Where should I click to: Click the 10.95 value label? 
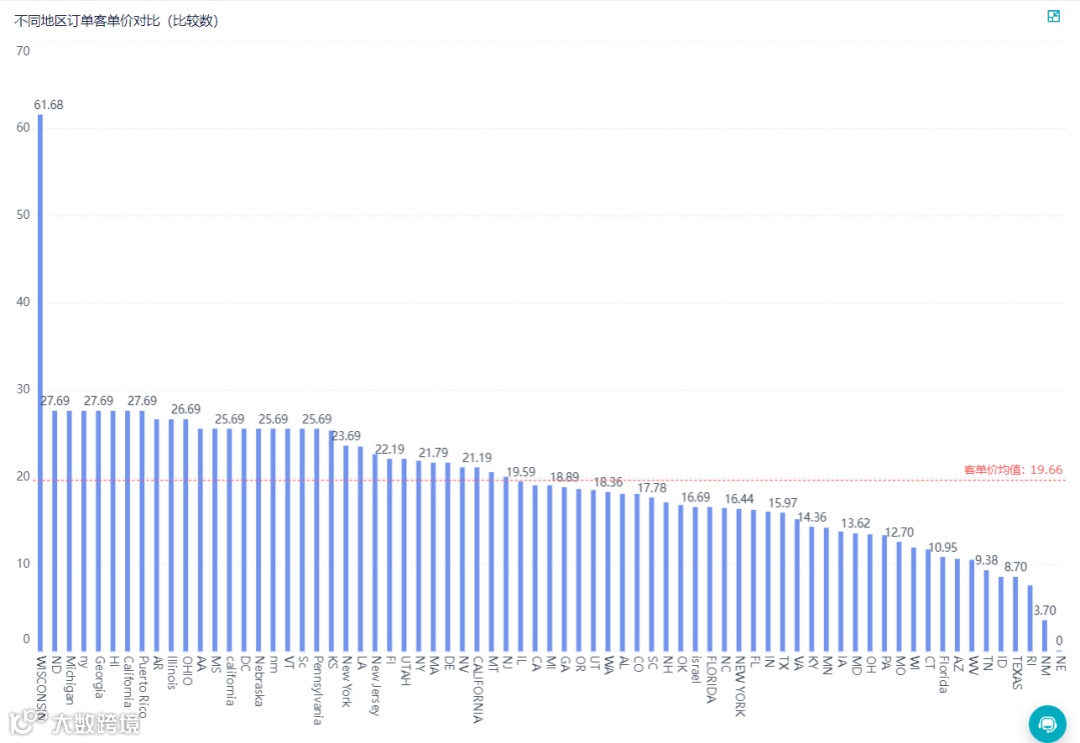point(943,547)
